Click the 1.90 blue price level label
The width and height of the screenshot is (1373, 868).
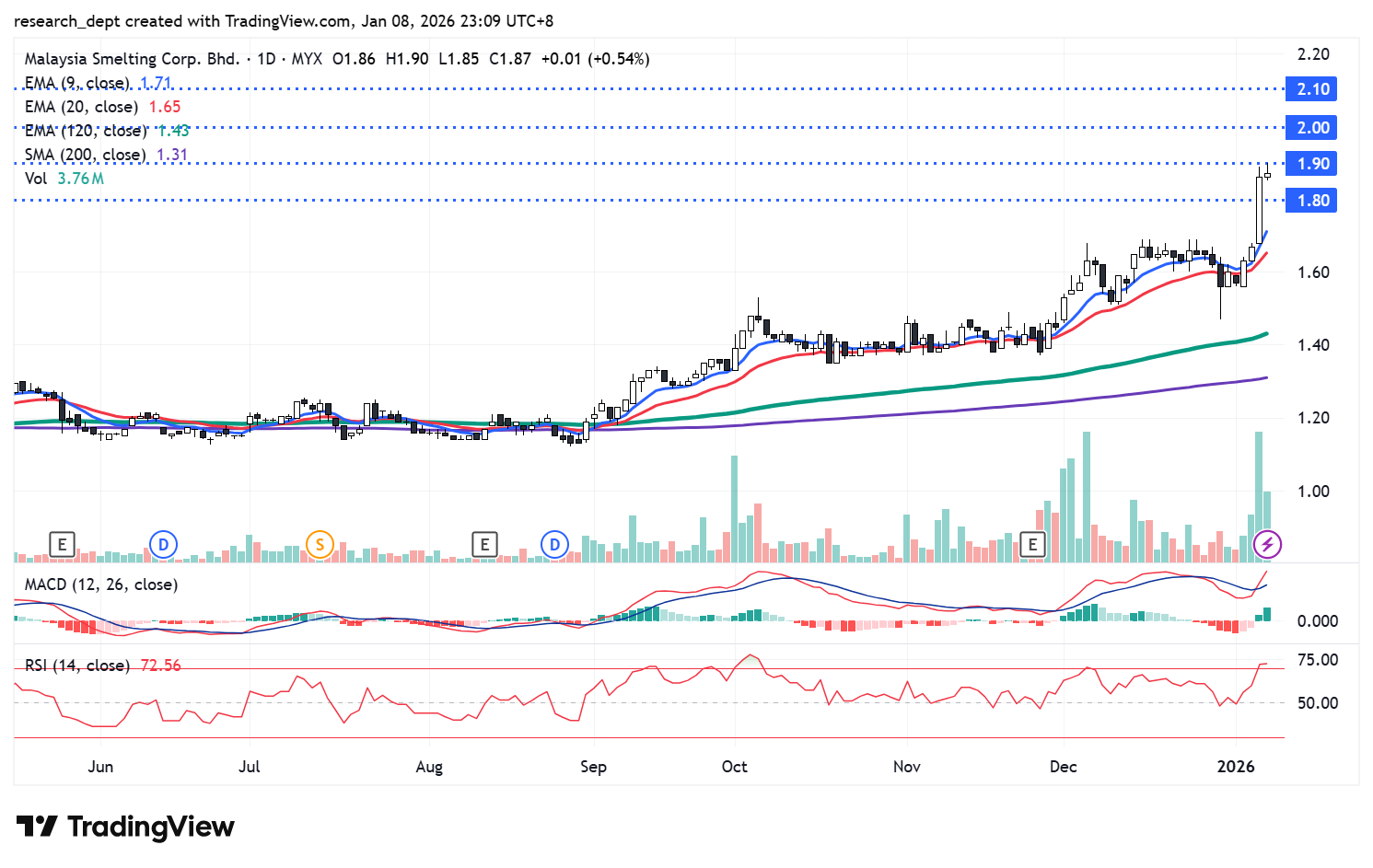pos(1311,164)
